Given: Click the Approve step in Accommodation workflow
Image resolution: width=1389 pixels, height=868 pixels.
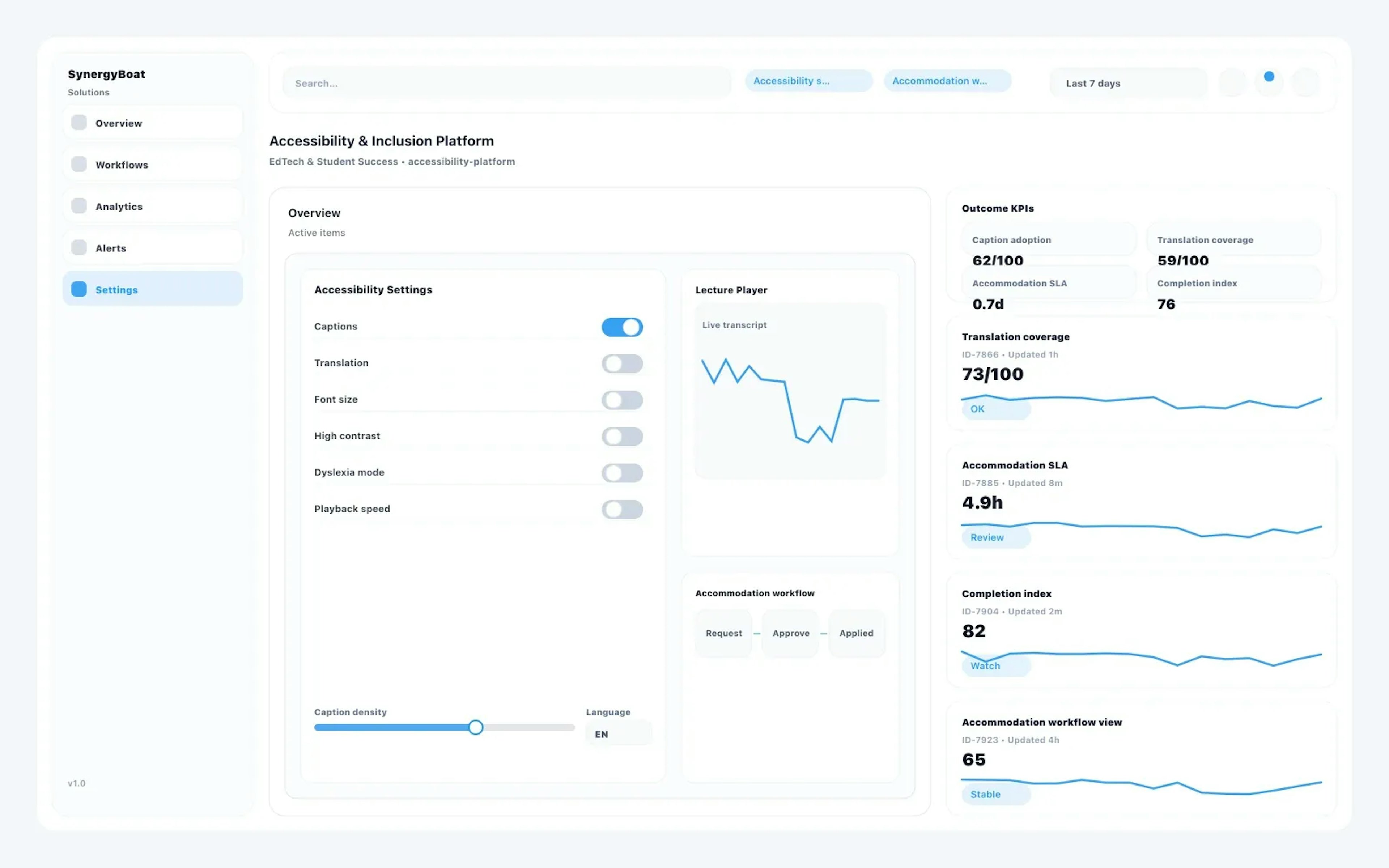Looking at the screenshot, I should (790, 633).
